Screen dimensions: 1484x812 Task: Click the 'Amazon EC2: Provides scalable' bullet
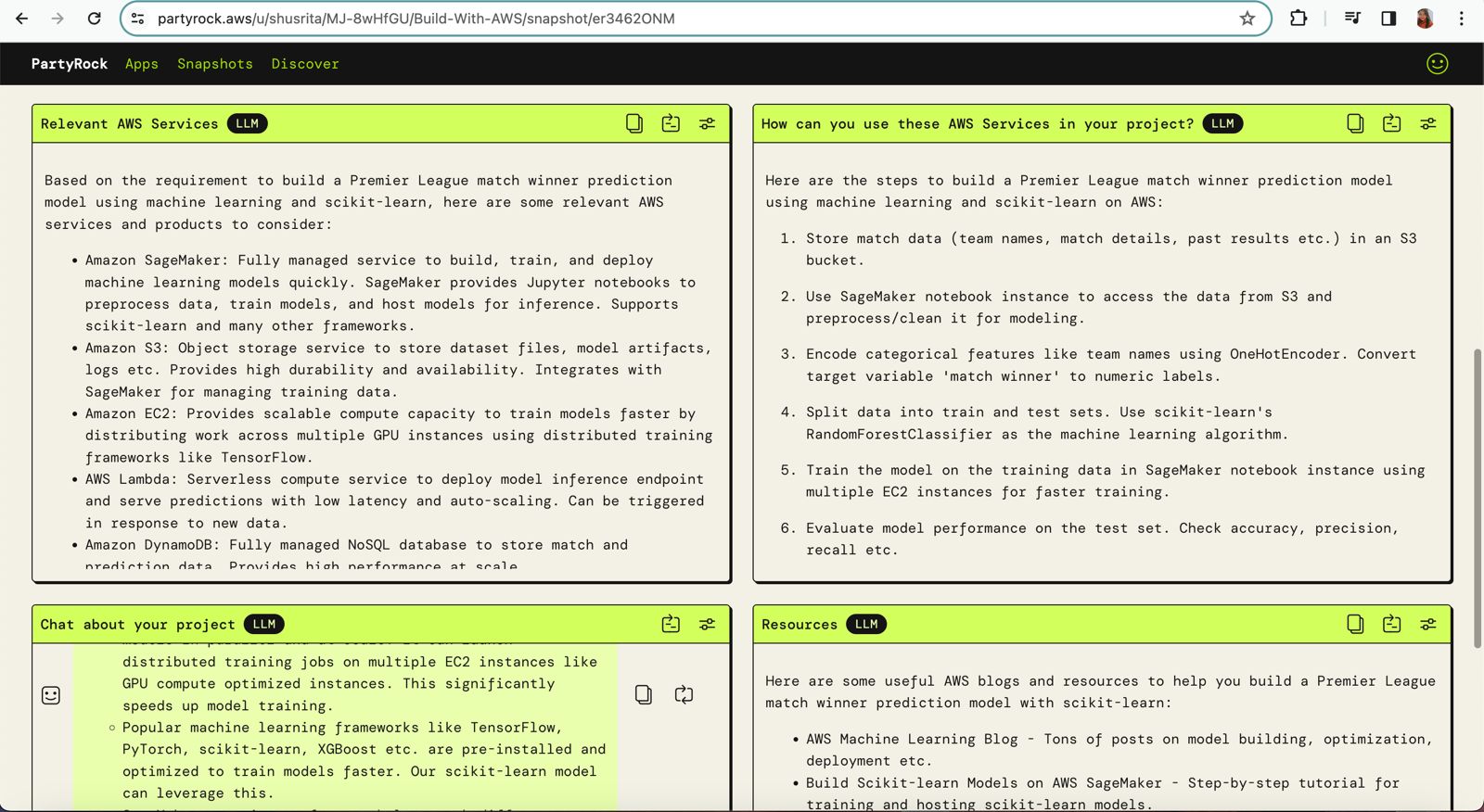(399, 436)
